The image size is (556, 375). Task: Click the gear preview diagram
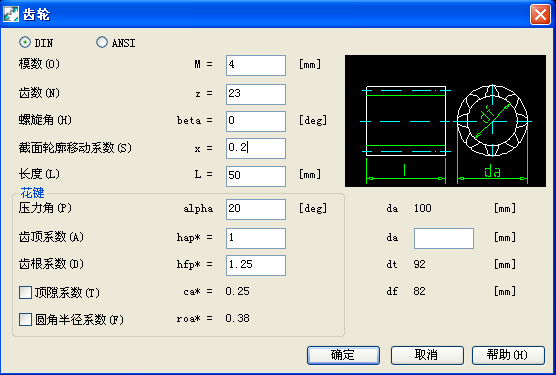445,121
